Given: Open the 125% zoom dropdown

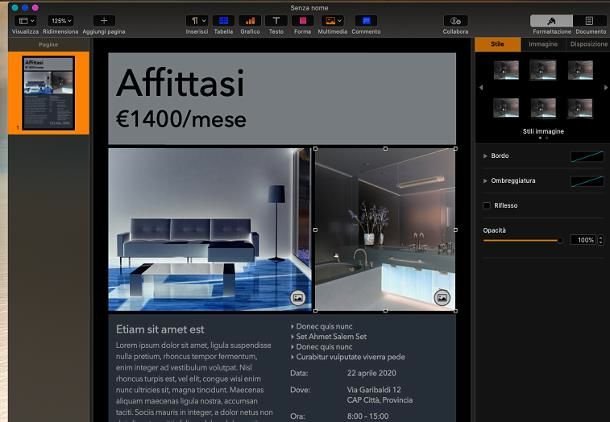Looking at the screenshot, I should (x=60, y=21).
